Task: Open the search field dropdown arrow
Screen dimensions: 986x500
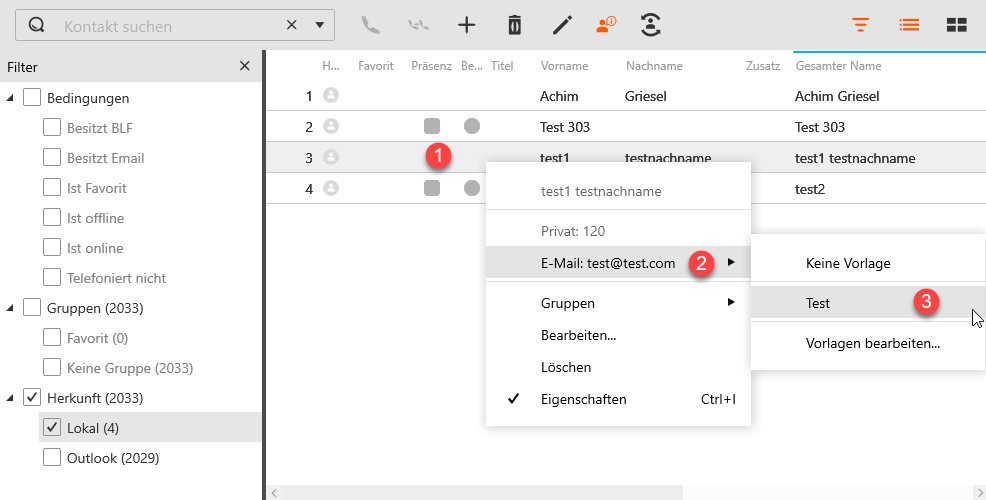Action: pyautogui.click(x=319, y=25)
